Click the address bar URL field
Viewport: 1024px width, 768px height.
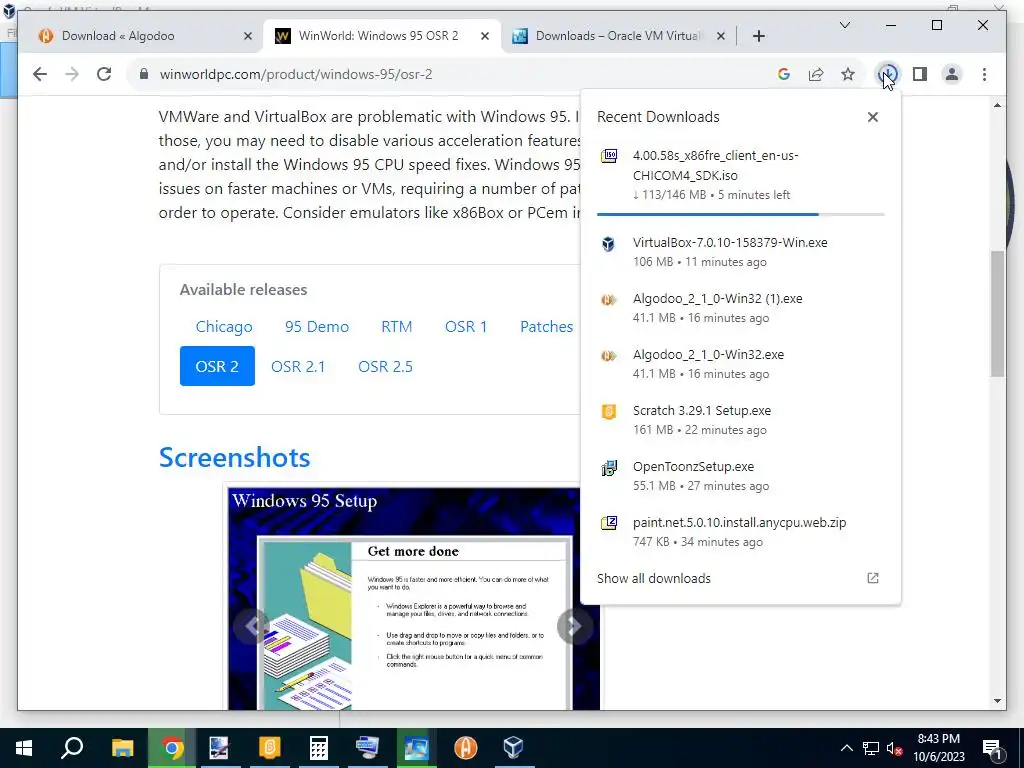pos(457,74)
